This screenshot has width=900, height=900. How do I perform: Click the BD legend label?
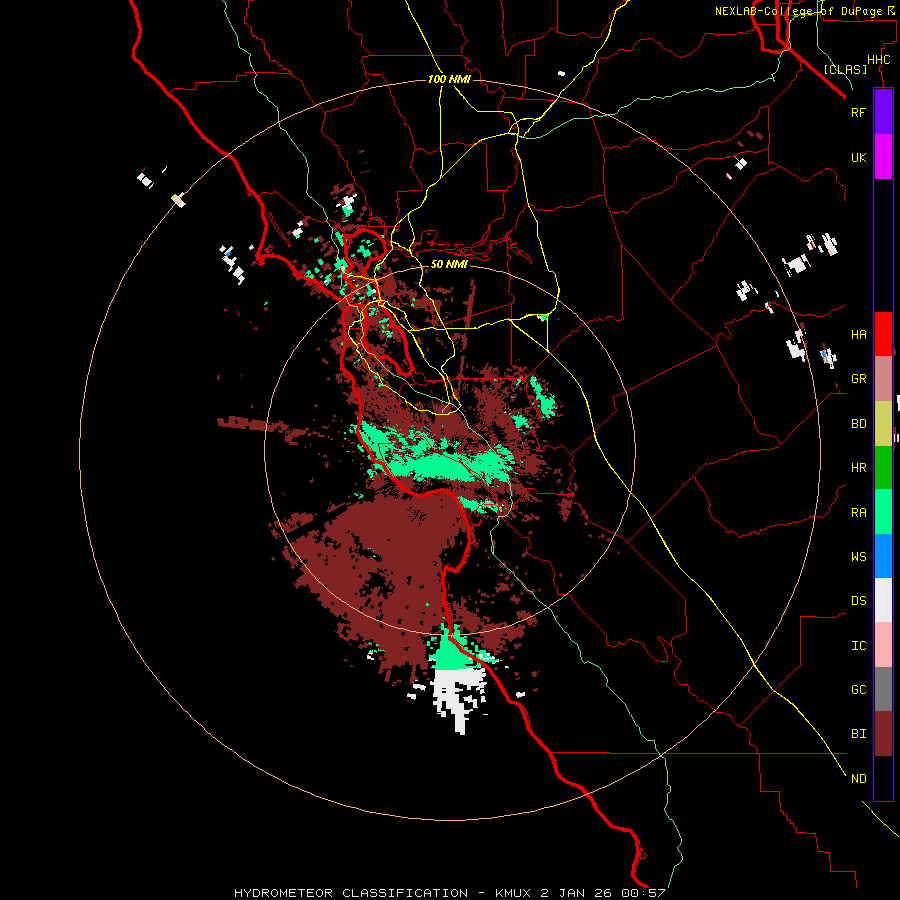coord(858,424)
